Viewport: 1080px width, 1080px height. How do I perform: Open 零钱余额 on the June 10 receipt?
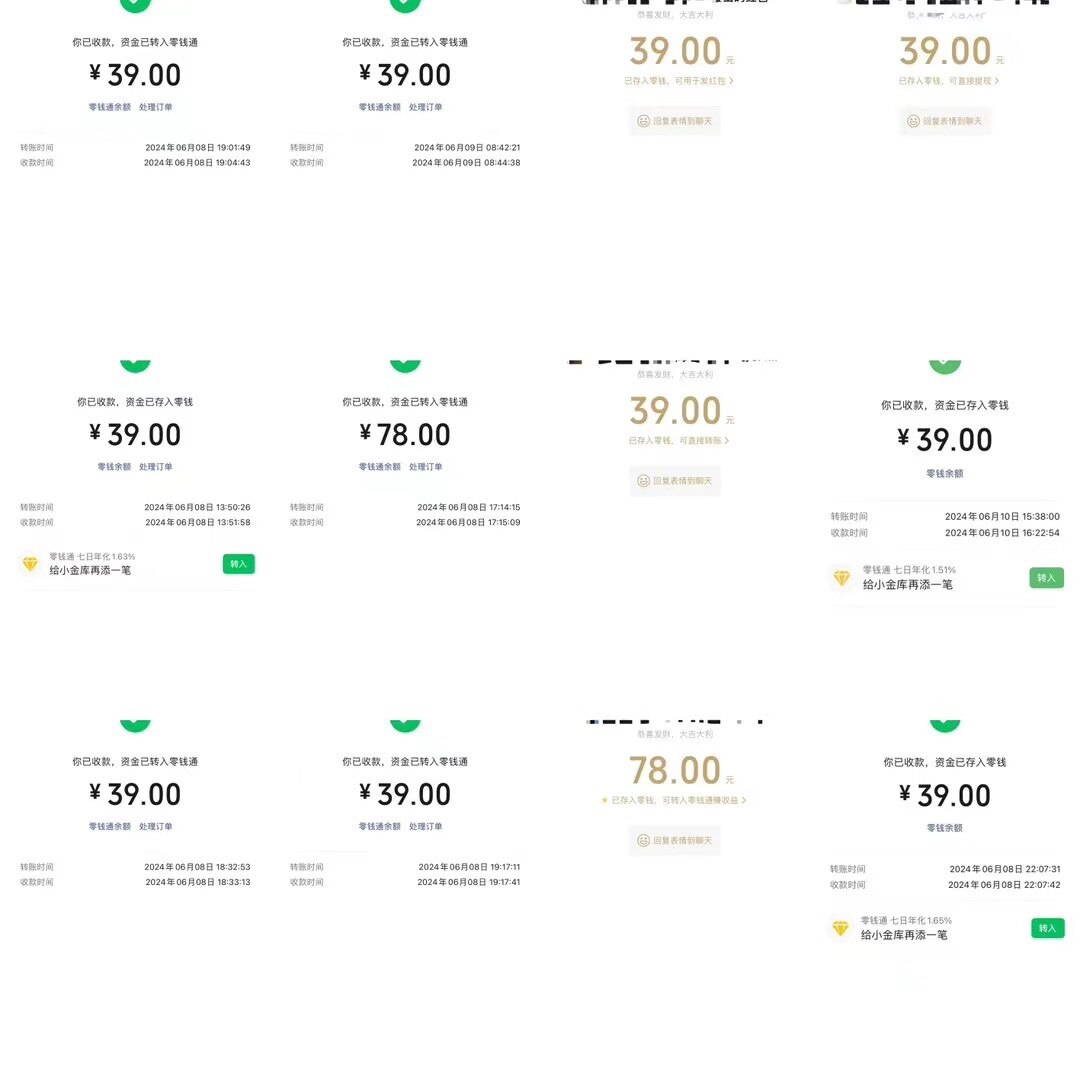(x=945, y=474)
